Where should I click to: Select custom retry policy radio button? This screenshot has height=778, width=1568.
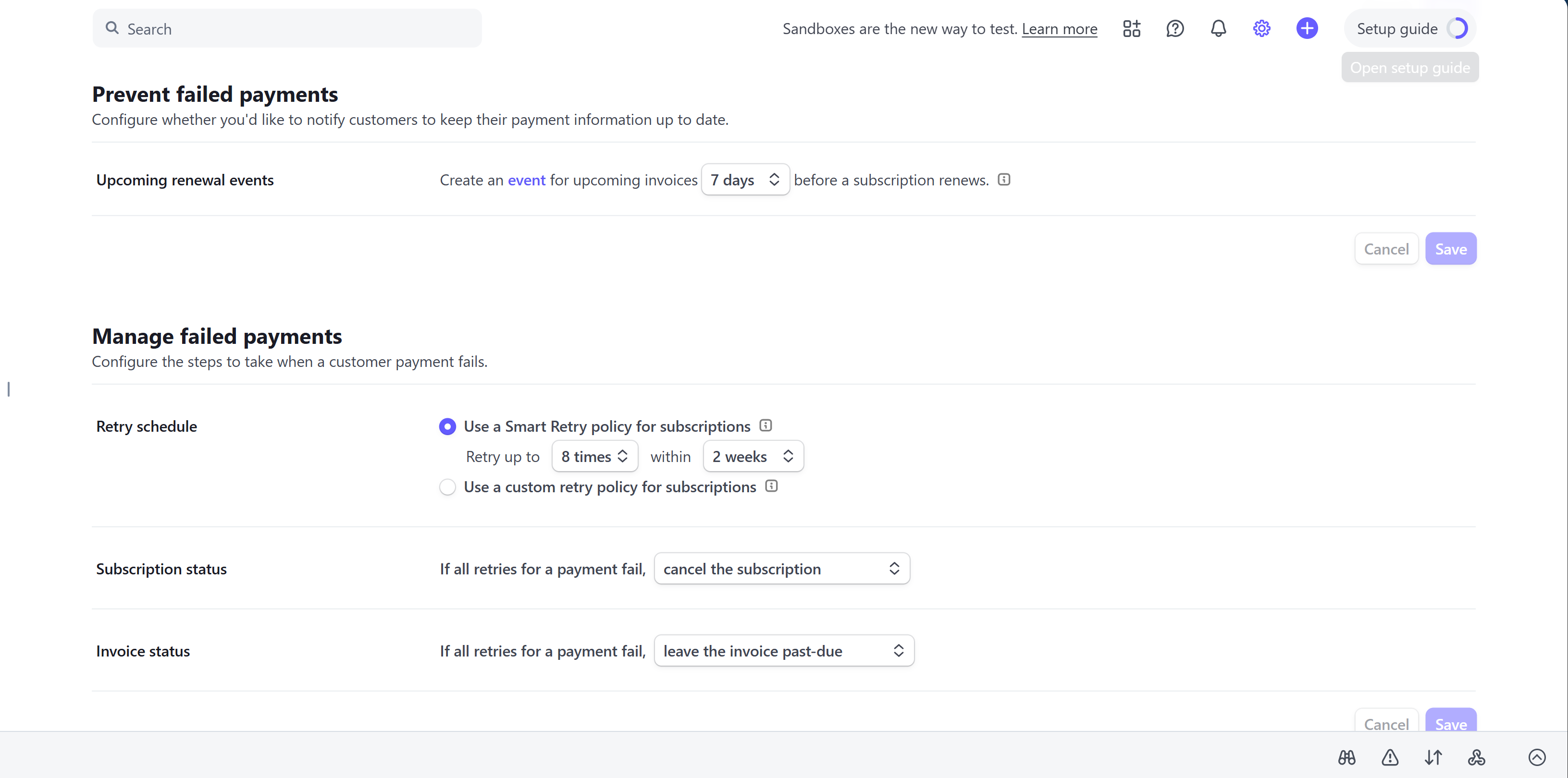point(447,487)
